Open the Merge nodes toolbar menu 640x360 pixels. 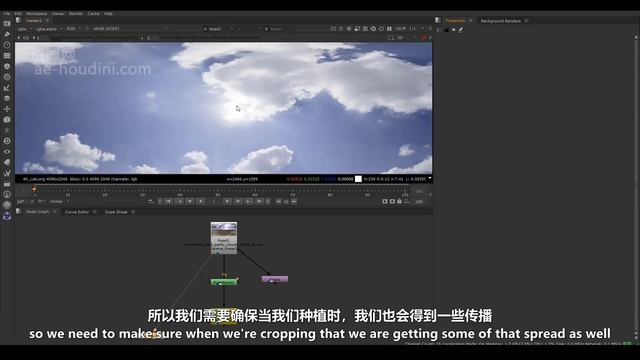(x=7, y=98)
